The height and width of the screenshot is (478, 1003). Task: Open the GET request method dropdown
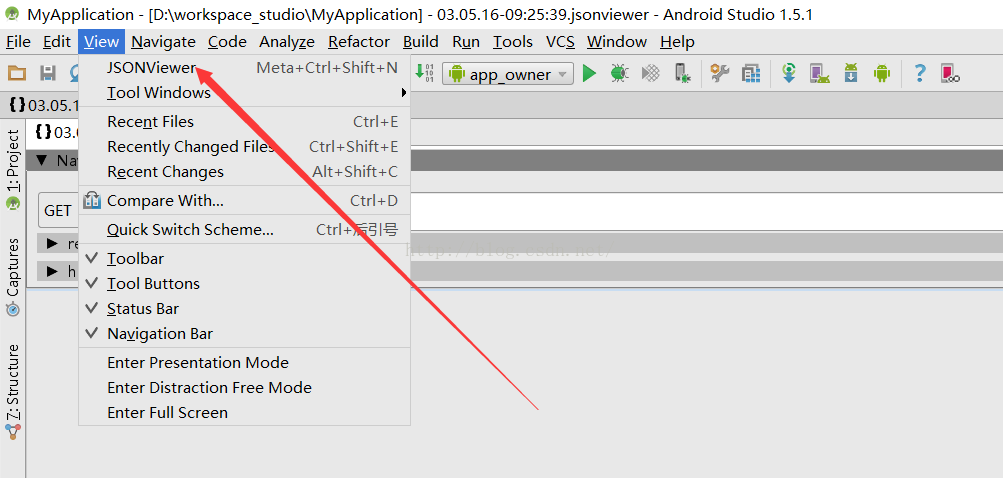[x=58, y=211]
